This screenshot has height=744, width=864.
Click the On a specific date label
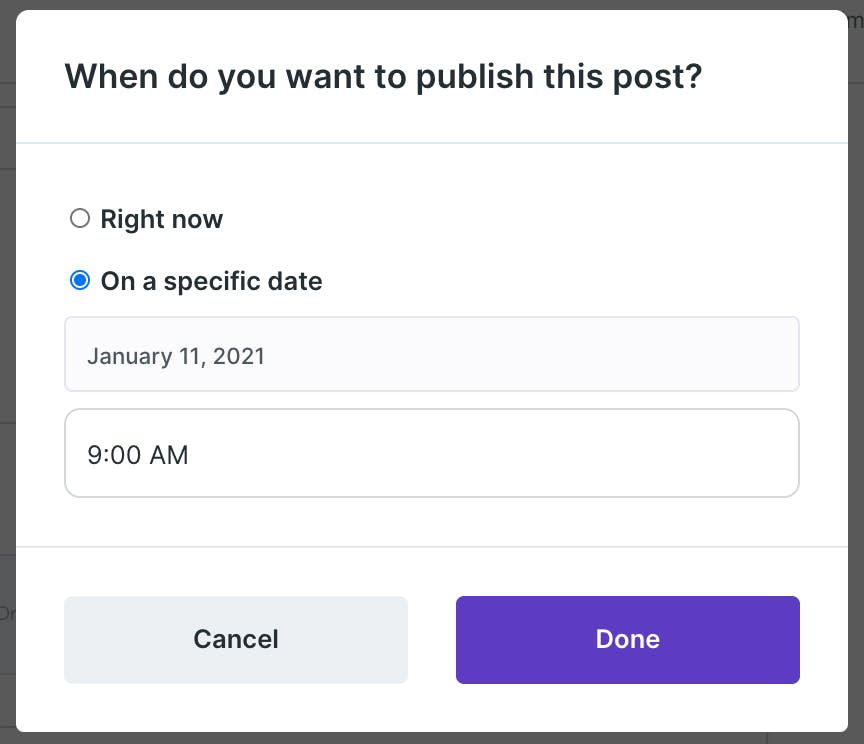212,282
